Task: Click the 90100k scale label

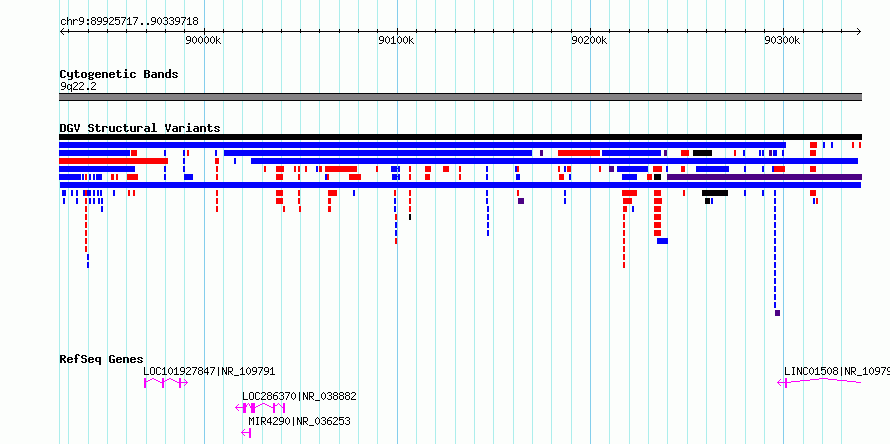Action: (x=396, y=40)
